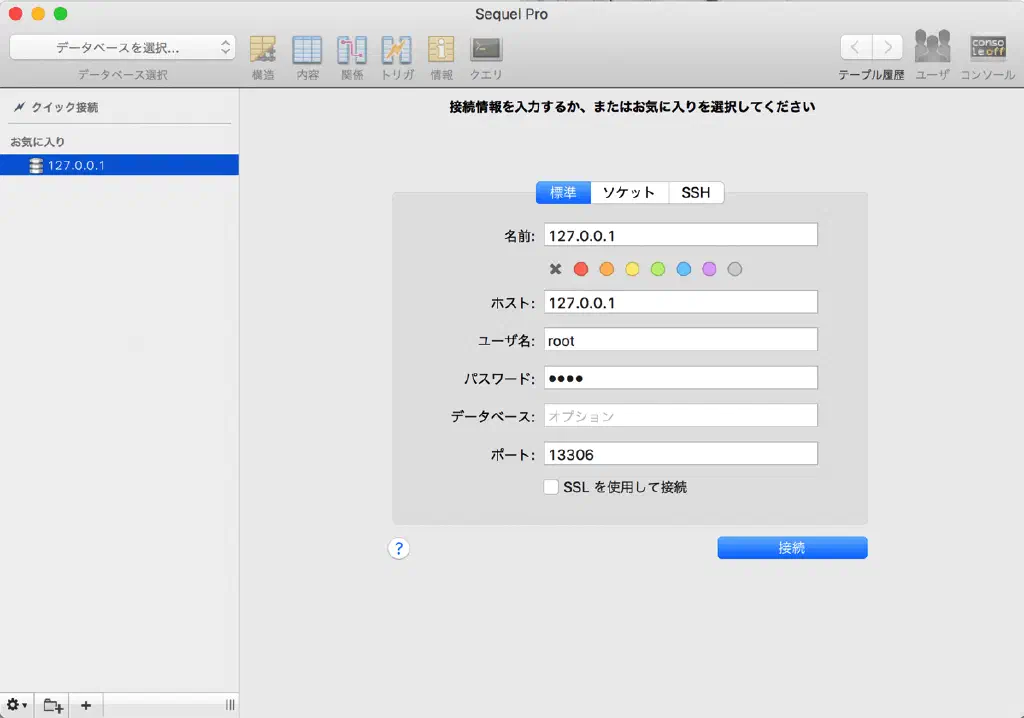This screenshot has height=718, width=1024.
Task: Show the Console (コンソール) icon
Action: point(988,48)
